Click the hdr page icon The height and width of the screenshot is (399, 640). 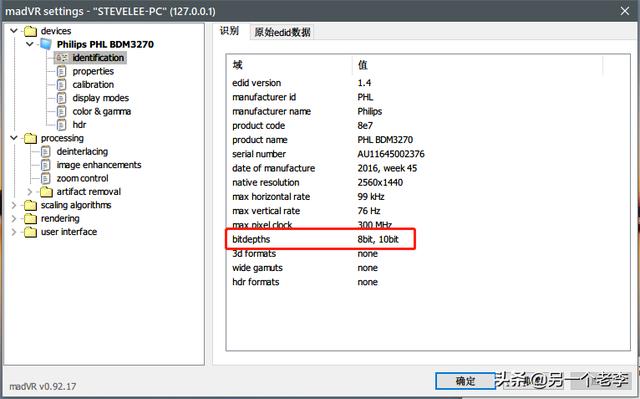(61, 125)
